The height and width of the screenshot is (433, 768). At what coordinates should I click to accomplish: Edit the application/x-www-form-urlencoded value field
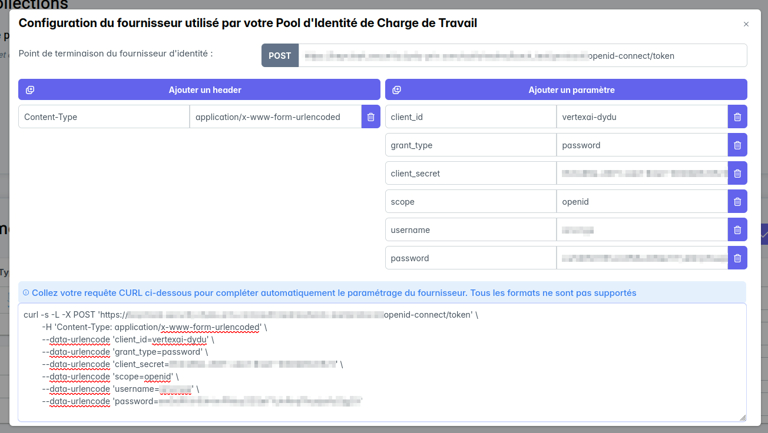pos(275,117)
